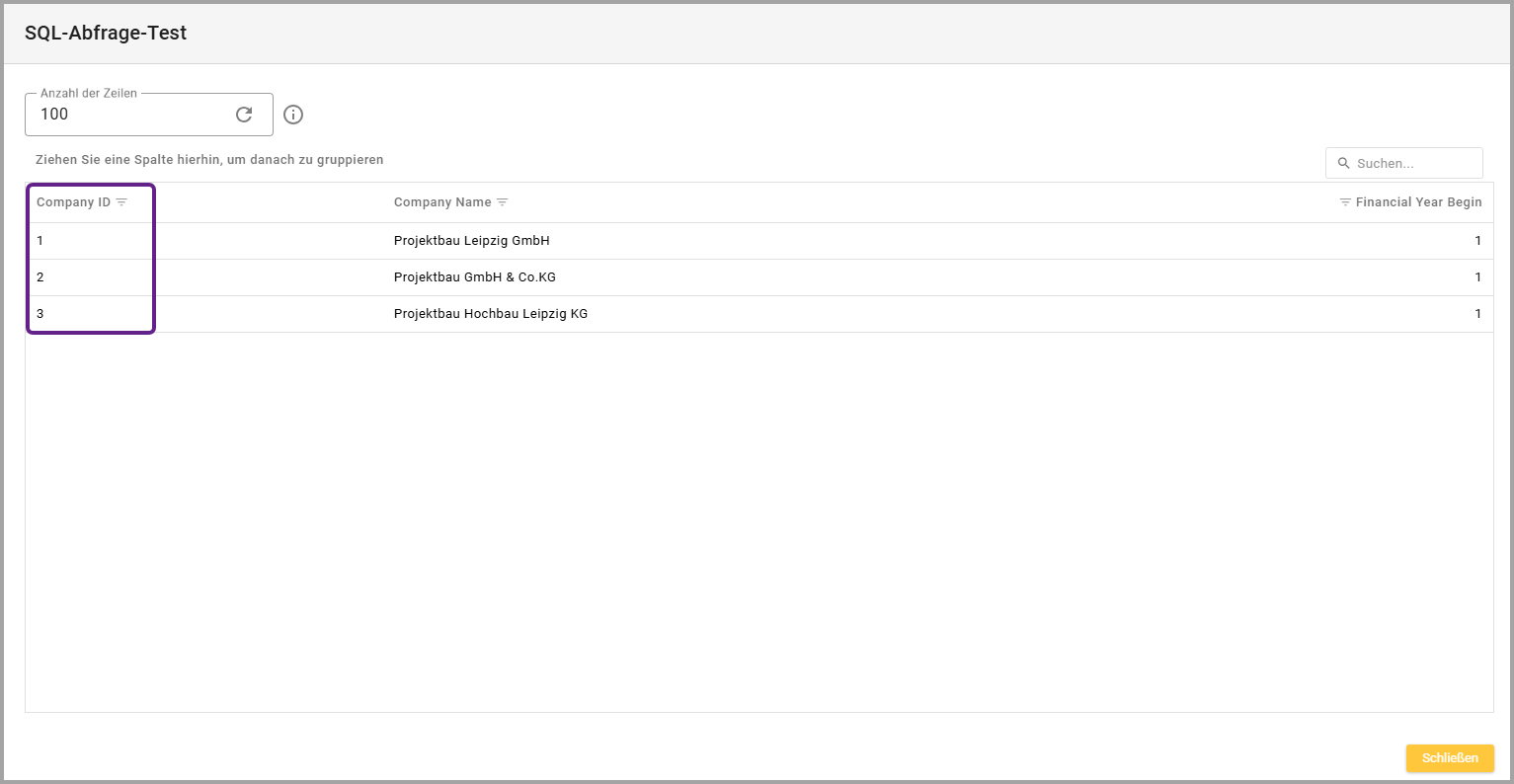Open the Company Name column filter icon
This screenshot has width=1514, height=784.
[502, 202]
